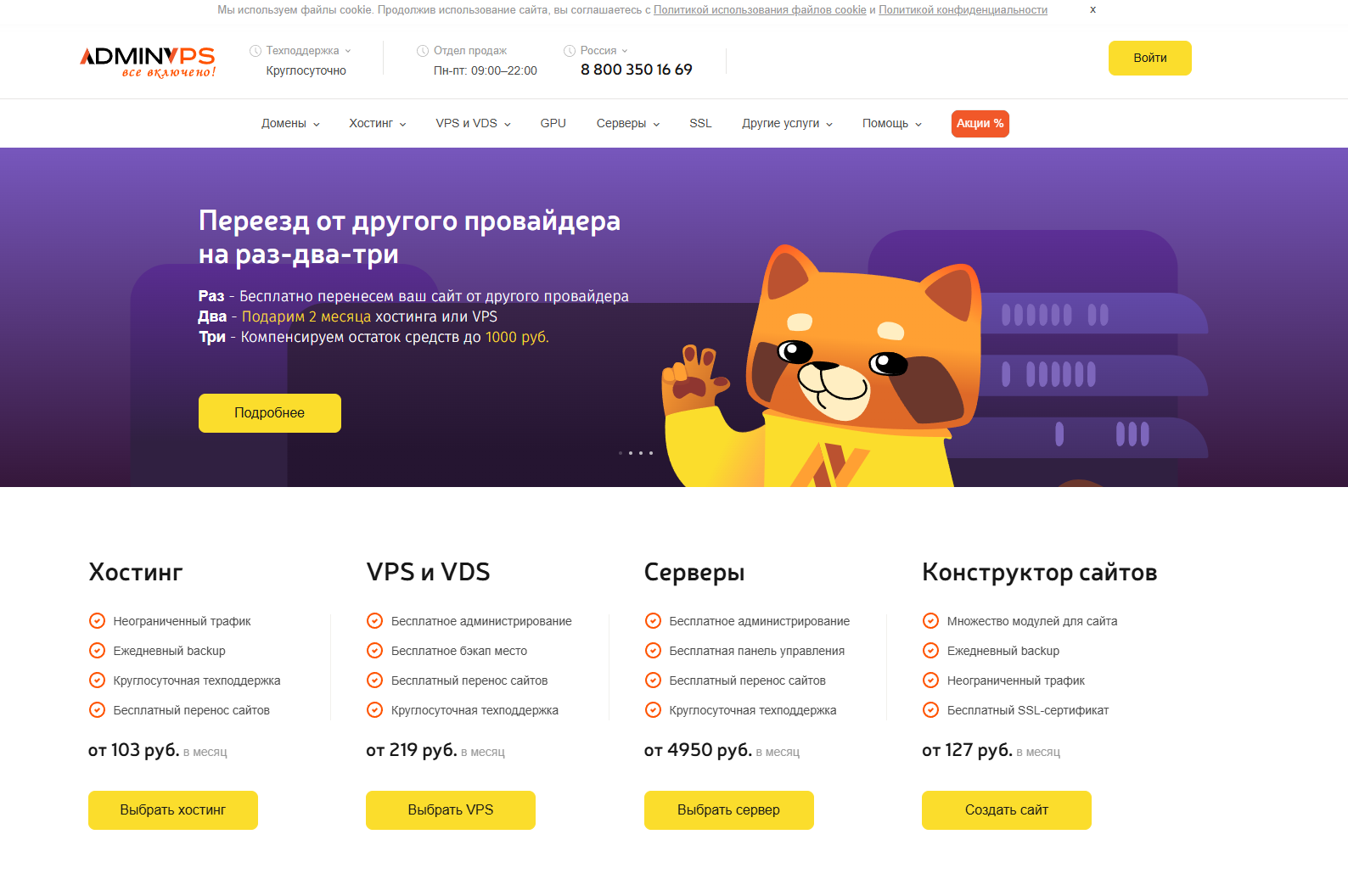Expand the Домены dropdown menu
This screenshot has width=1348, height=896.
(290, 124)
